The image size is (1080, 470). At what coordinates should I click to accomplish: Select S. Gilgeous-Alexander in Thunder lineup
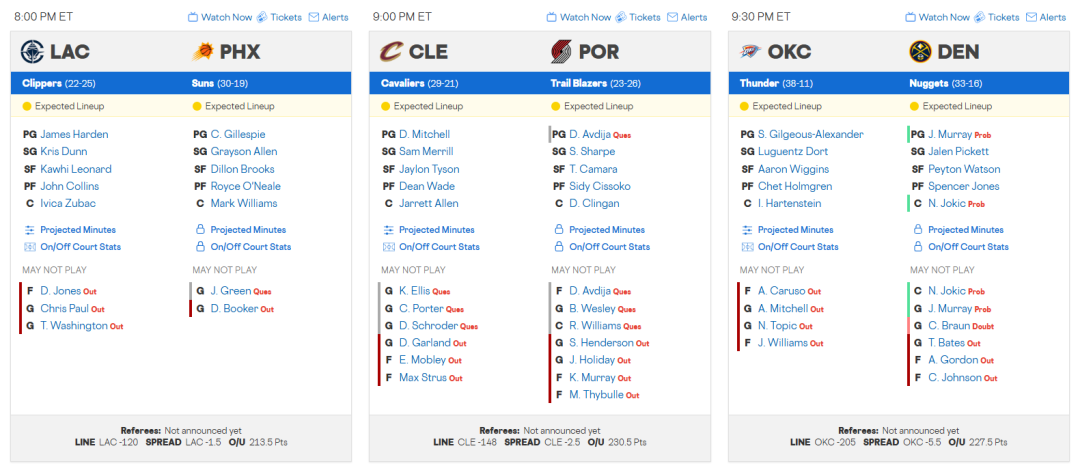810,134
